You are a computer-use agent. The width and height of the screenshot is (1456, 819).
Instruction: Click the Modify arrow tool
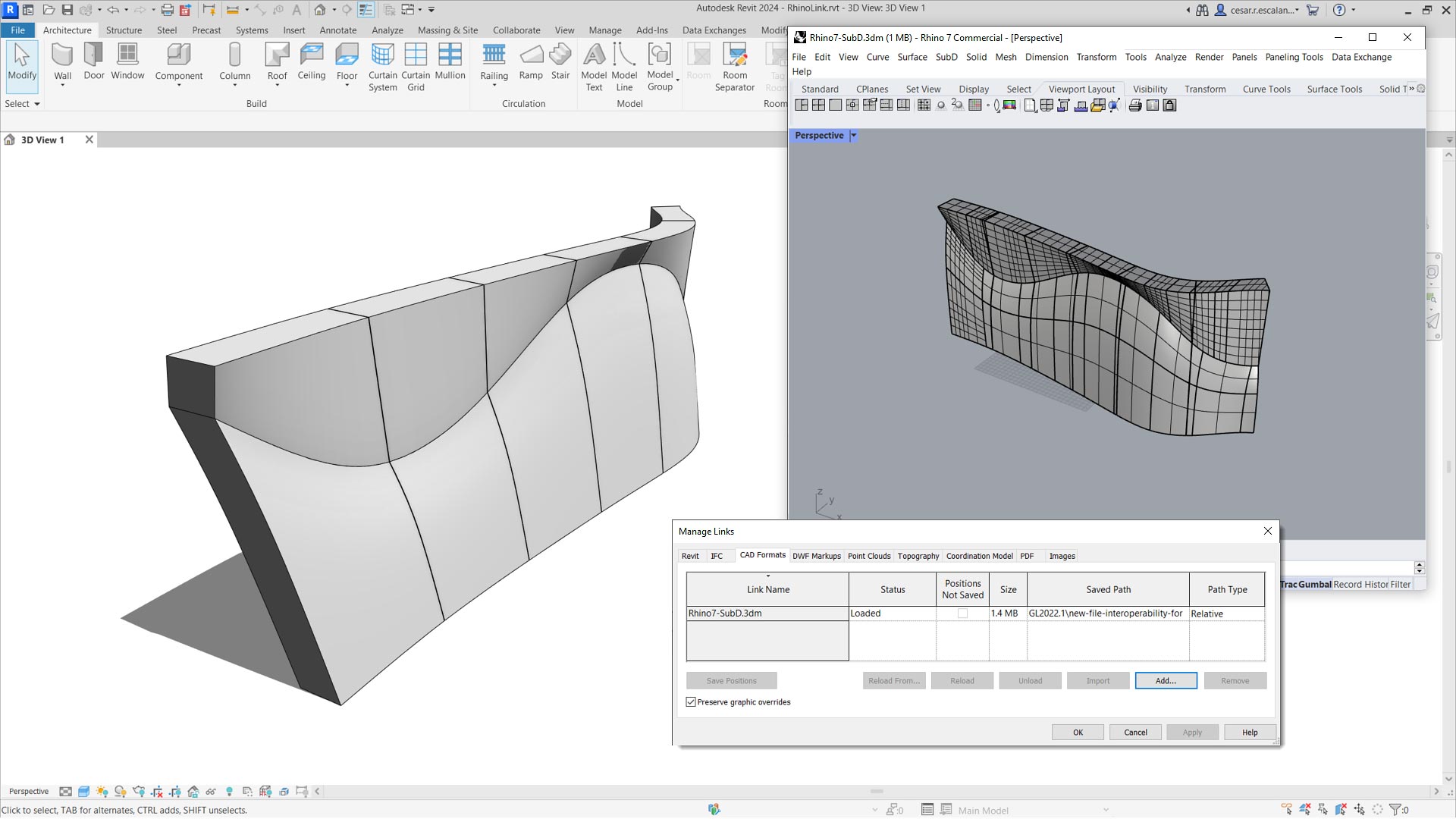[x=22, y=61]
